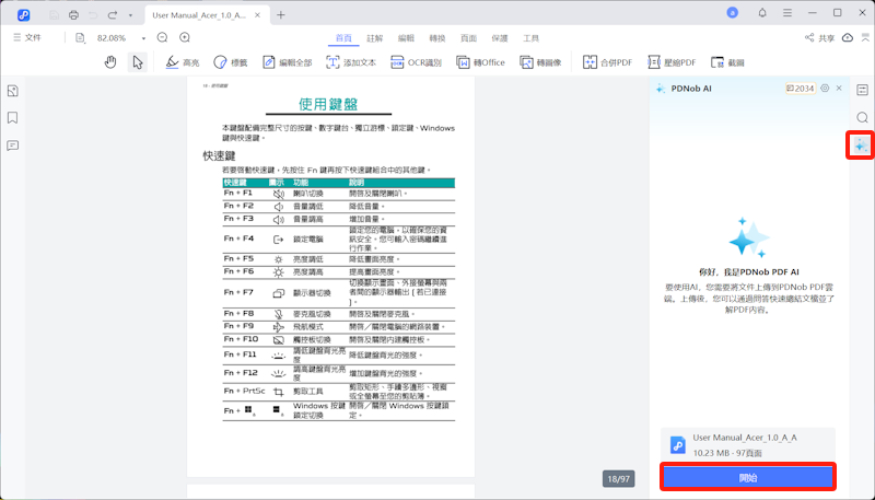
Task: Open the hamburger menu in title bar
Action: [787, 13]
